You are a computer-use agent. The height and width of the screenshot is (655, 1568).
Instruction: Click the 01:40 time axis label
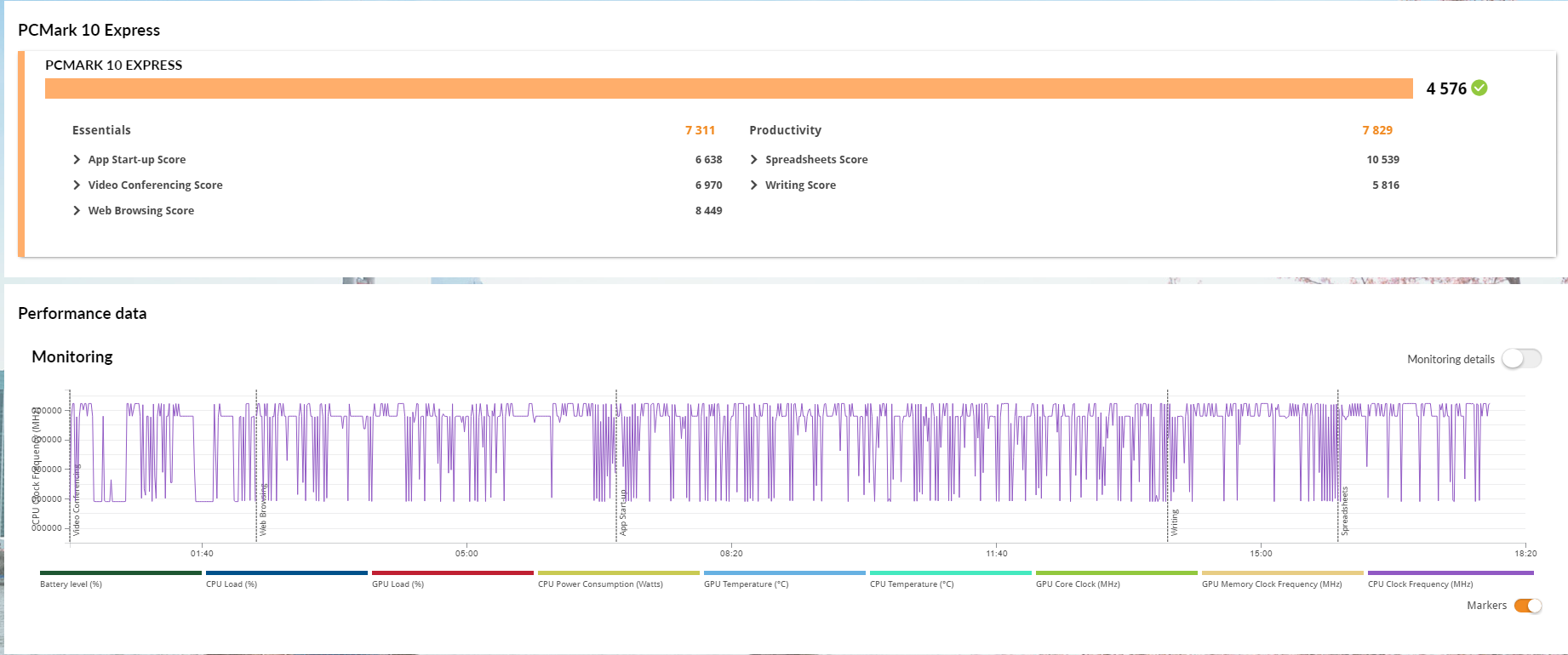[202, 553]
